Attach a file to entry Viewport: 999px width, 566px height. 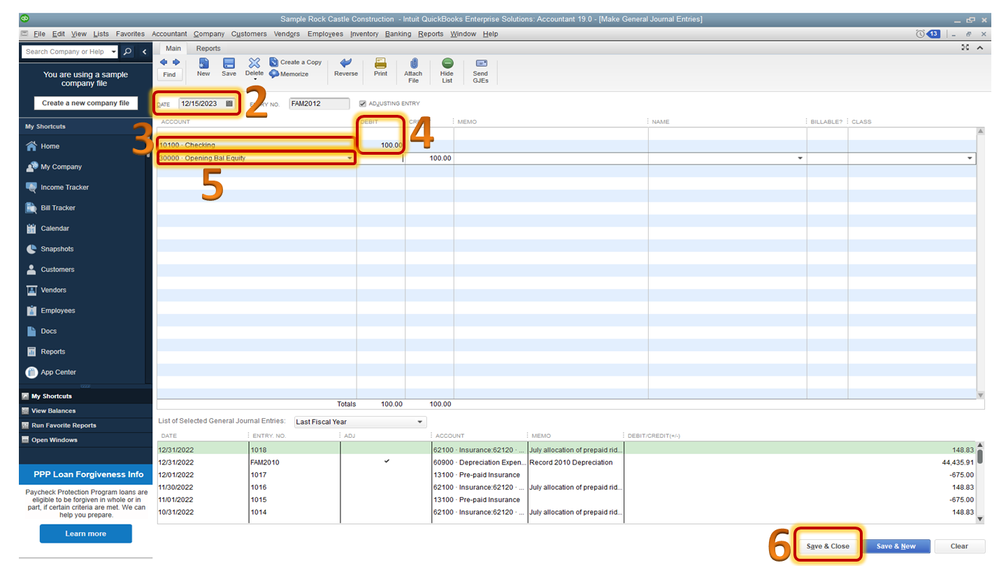[413, 70]
